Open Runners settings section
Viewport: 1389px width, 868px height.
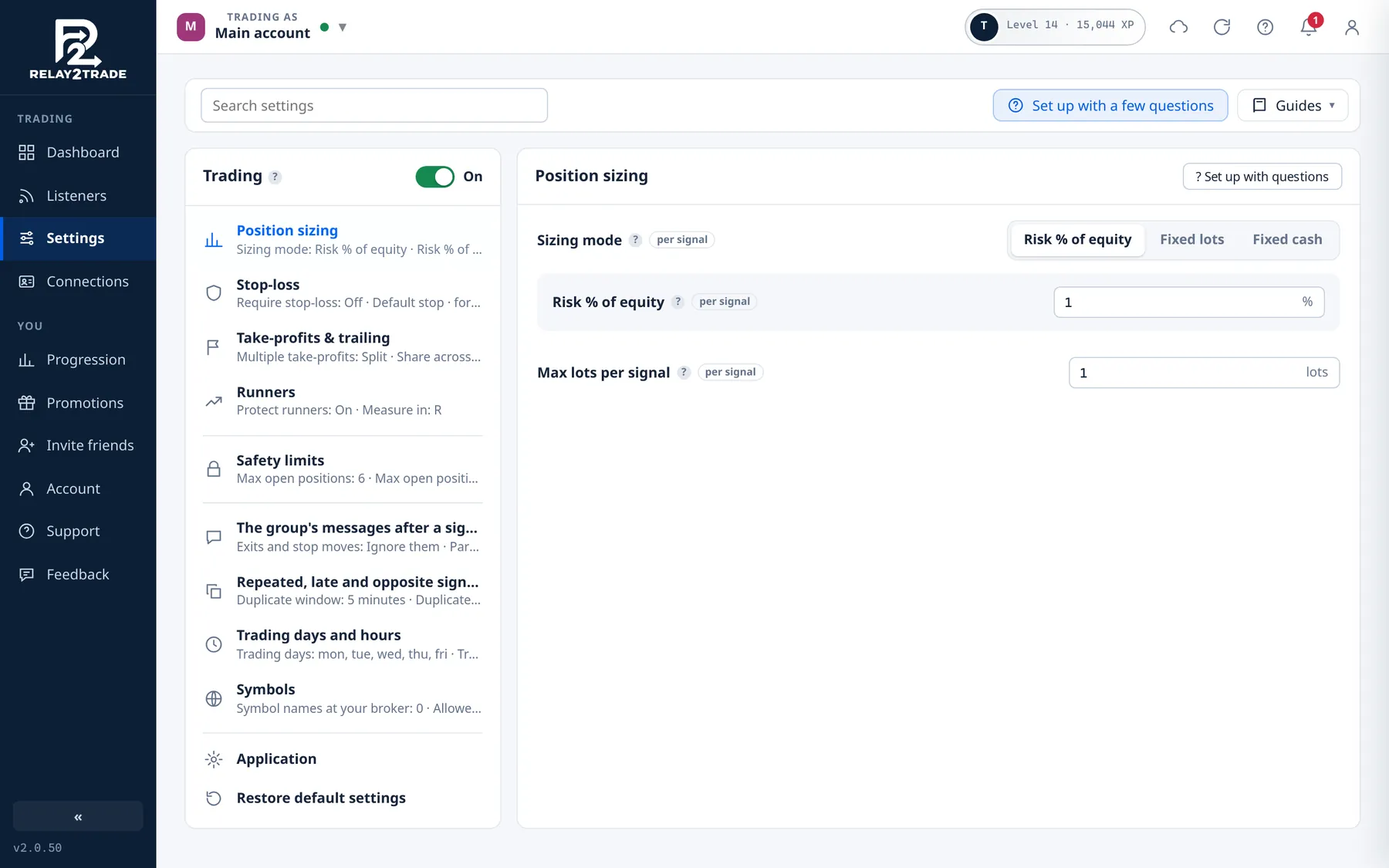[x=343, y=400]
